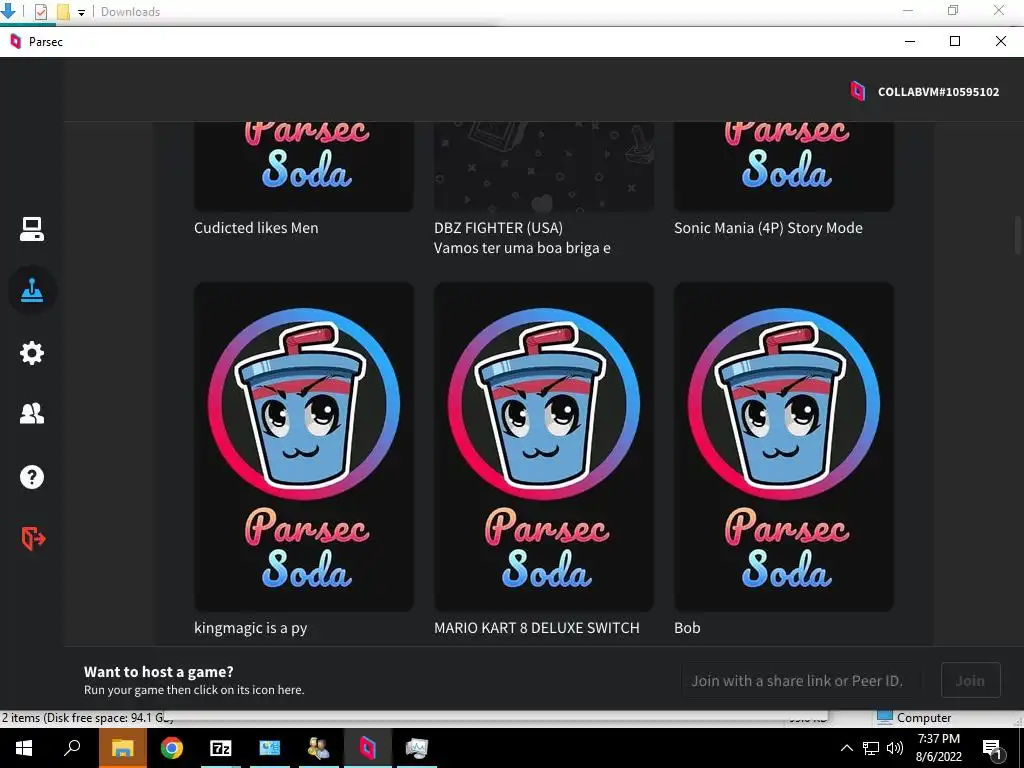Open the COLLABVM#10595102 account label
Screen dimensions: 1024x768
(938, 92)
